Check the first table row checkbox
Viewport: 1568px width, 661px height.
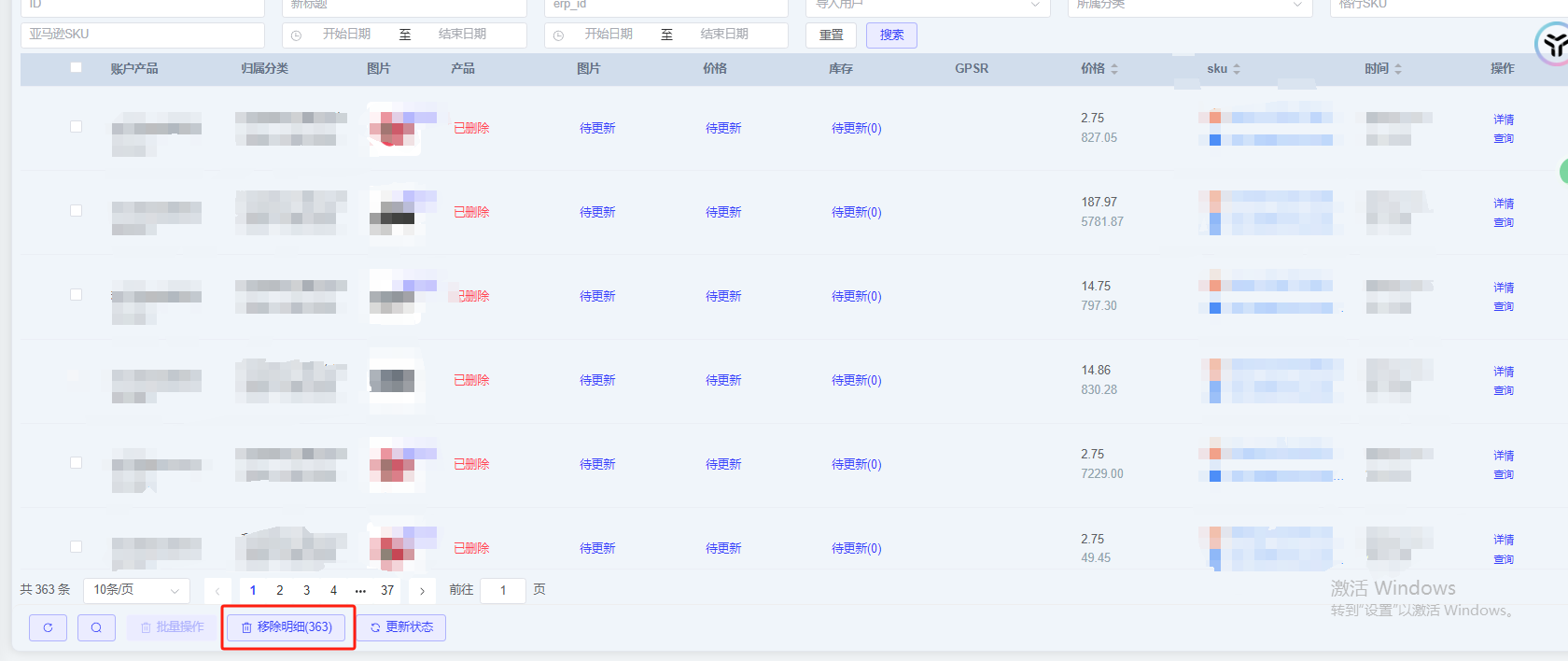tap(76, 127)
